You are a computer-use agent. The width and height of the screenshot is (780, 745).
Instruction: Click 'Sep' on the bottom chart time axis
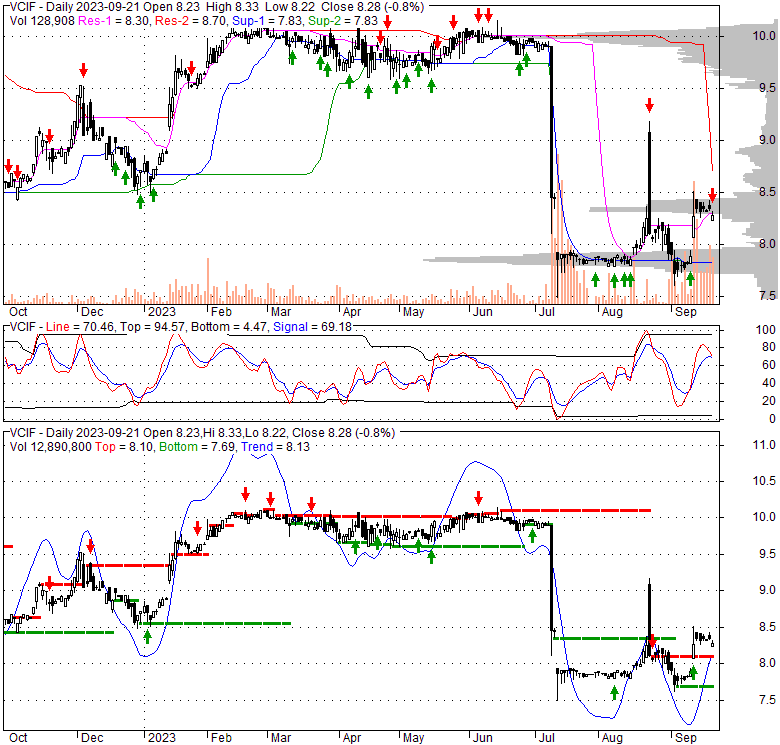pyautogui.click(x=685, y=738)
